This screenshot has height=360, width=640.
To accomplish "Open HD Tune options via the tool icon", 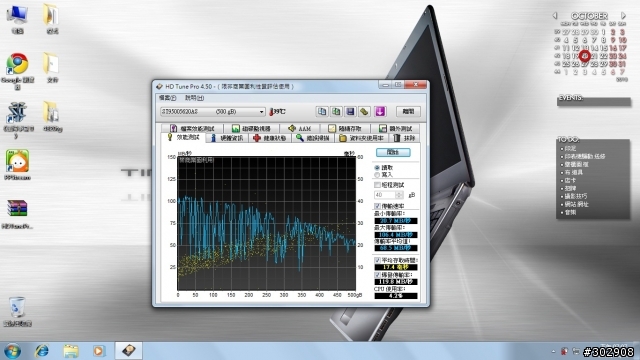I will (x=364, y=111).
